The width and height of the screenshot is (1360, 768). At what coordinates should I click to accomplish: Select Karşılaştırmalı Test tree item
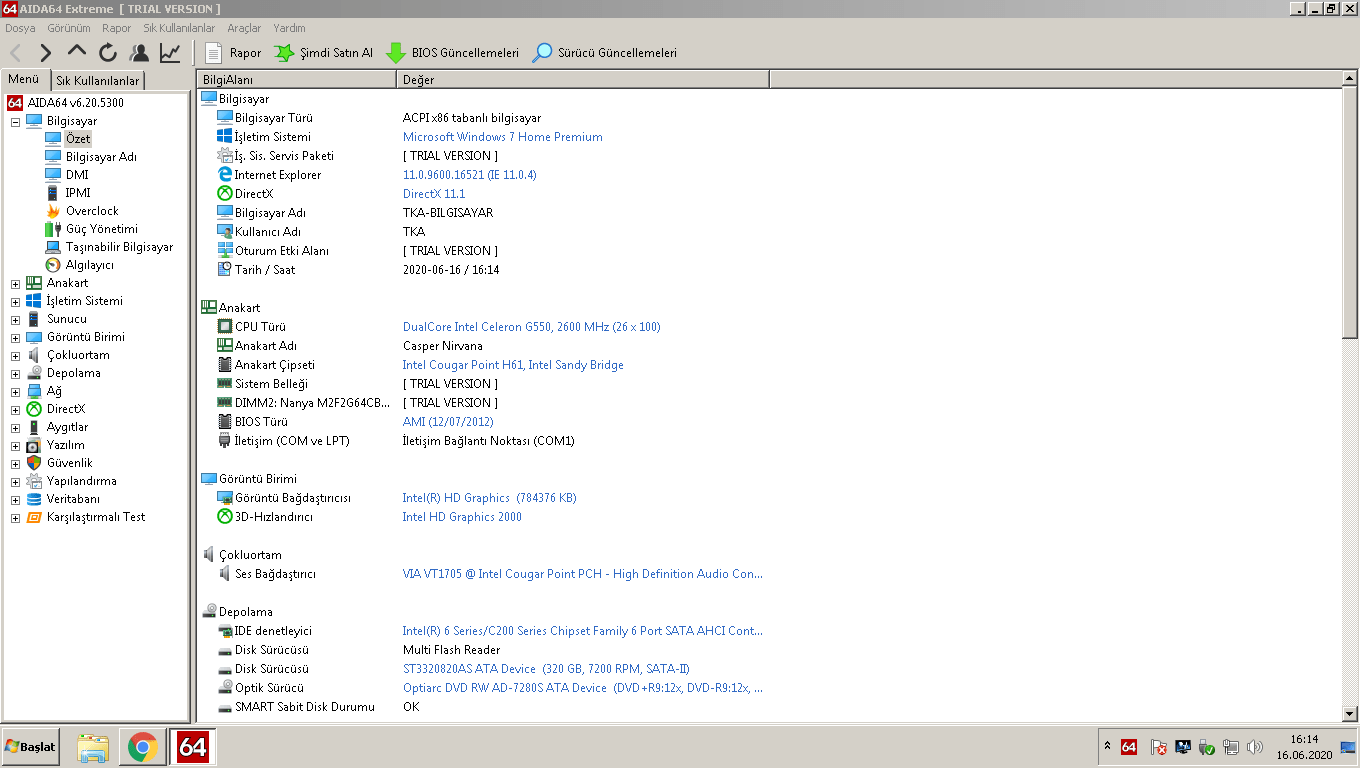click(96, 516)
